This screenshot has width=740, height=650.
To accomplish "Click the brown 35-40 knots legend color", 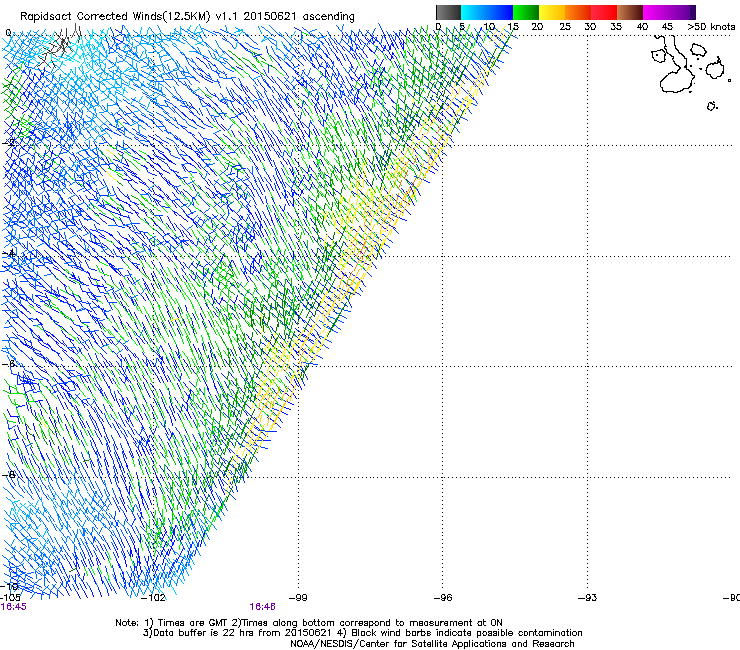I will pyautogui.click(x=630, y=12).
